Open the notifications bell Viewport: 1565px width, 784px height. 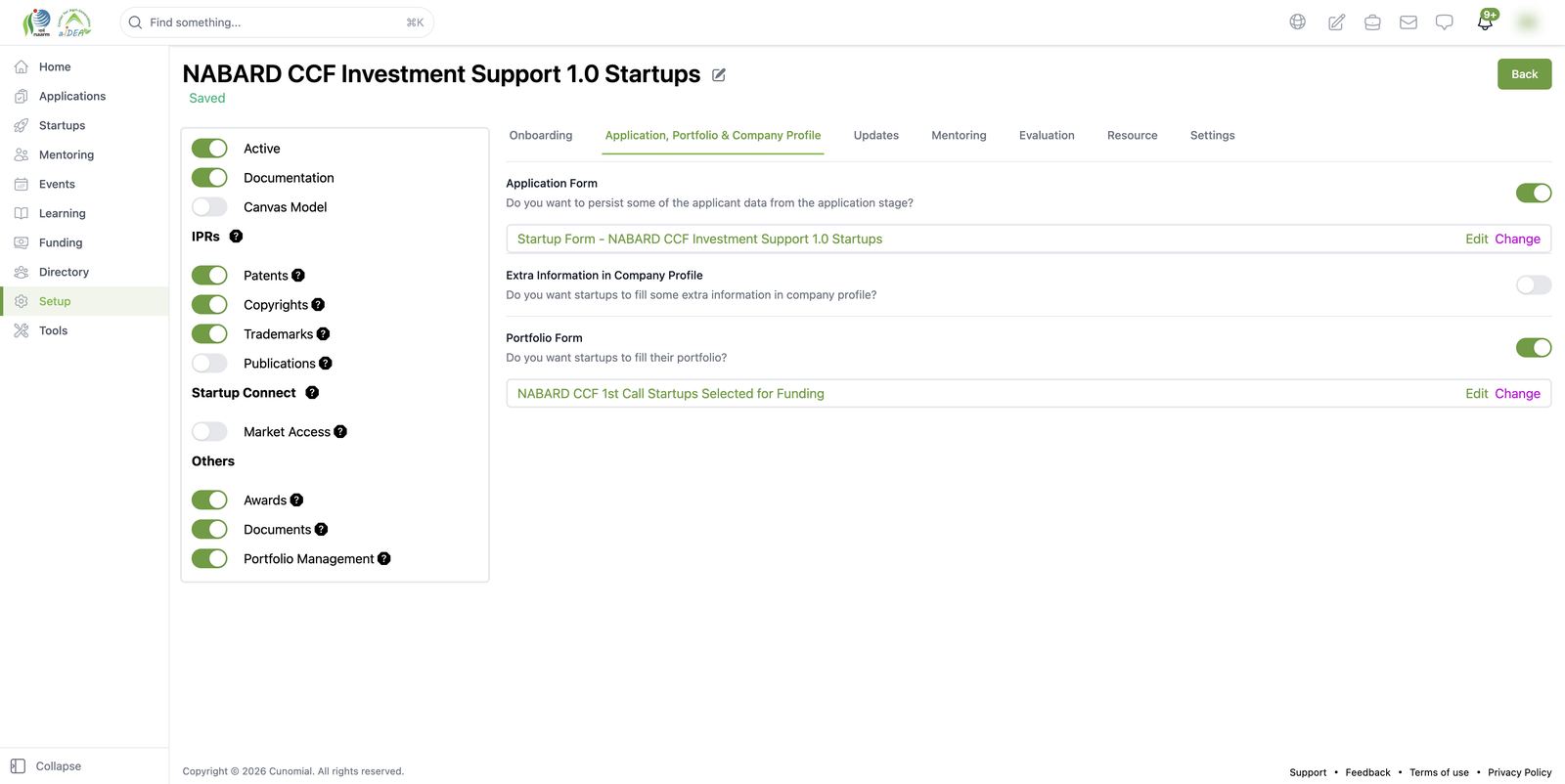click(x=1485, y=22)
